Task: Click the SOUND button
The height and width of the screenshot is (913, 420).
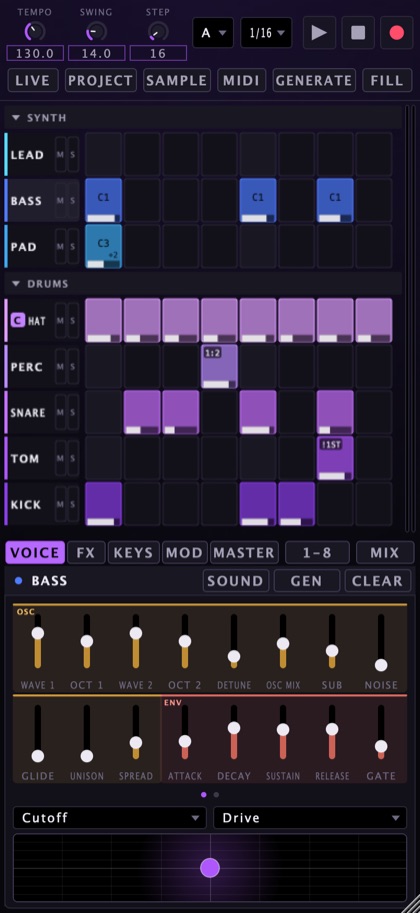Action: pyautogui.click(x=236, y=581)
